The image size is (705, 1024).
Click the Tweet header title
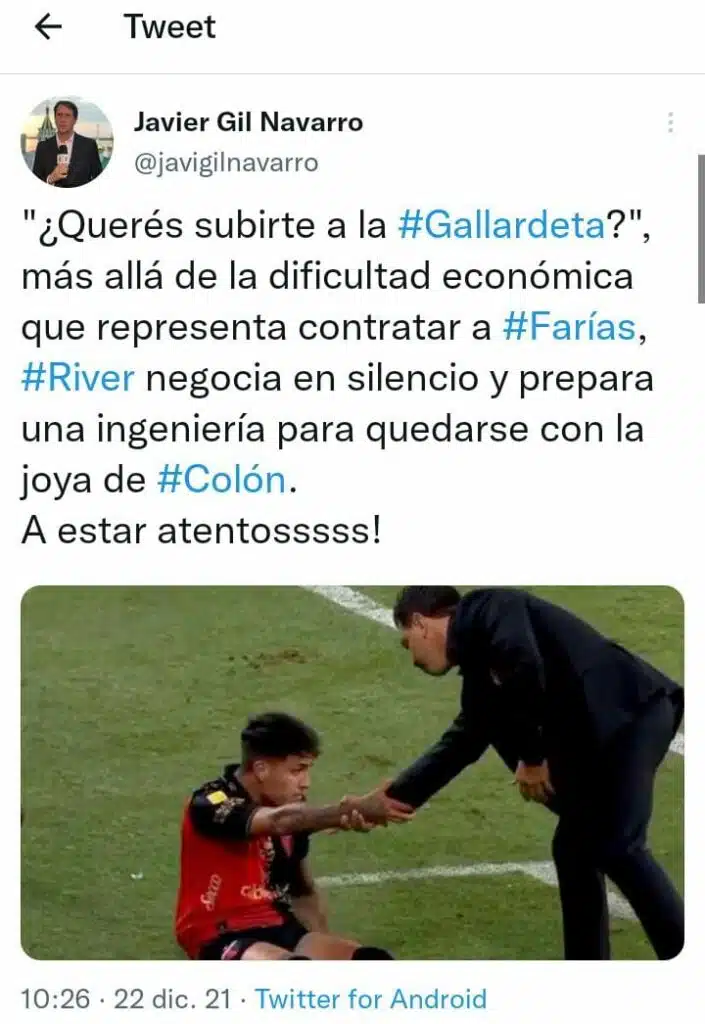tap(170, 27)
